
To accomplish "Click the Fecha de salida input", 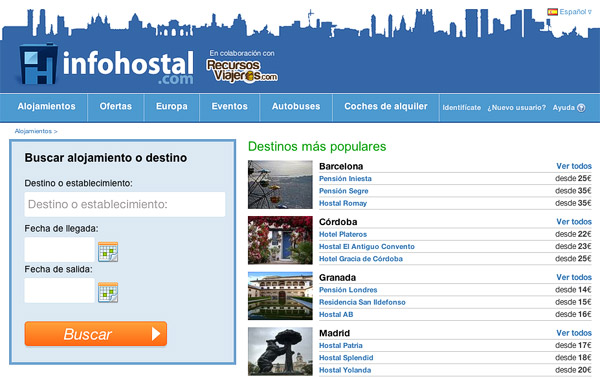I will 59,291.
